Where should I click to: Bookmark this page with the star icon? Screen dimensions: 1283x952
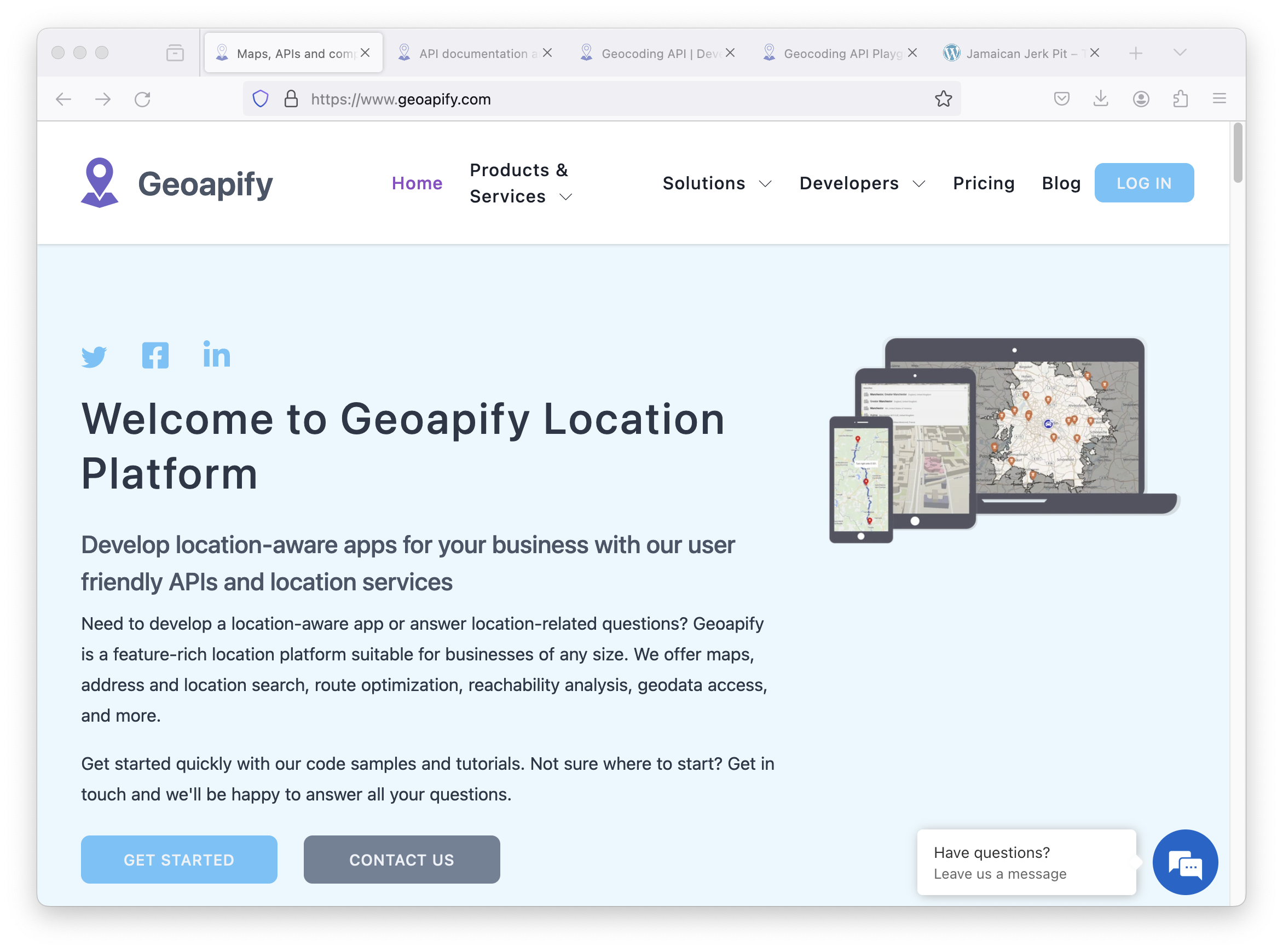tap(944, 98)
